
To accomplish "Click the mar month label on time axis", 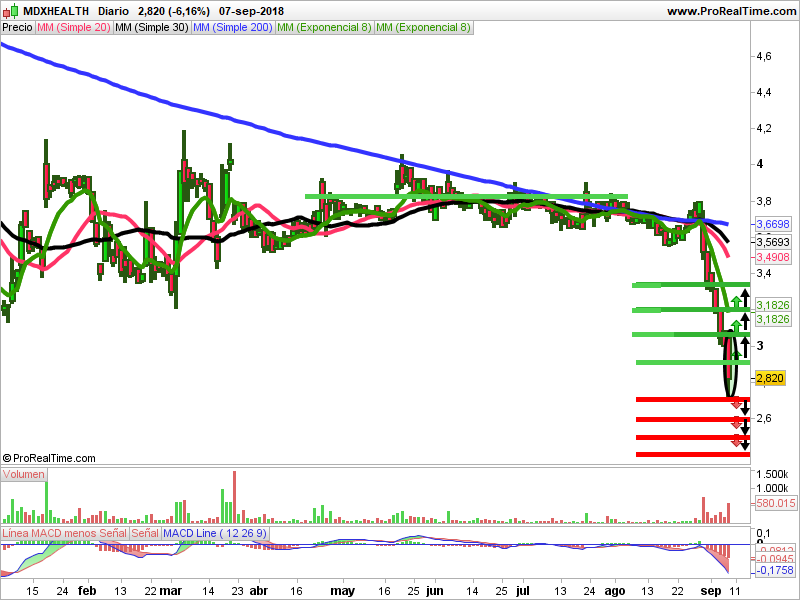I will pyautogui.click(x=170, y=591).
